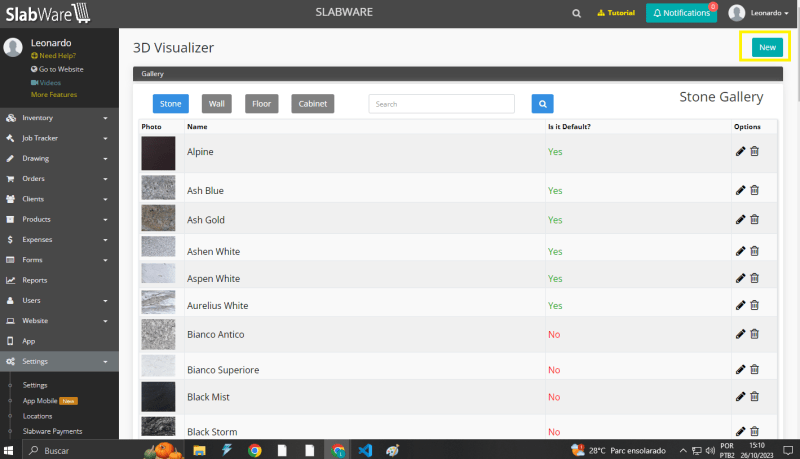This screenshot has width=800, height=459.
Task: Open Visual Studio Code from the taskbar
Action: pyautogui.click(x=365, y=450)
